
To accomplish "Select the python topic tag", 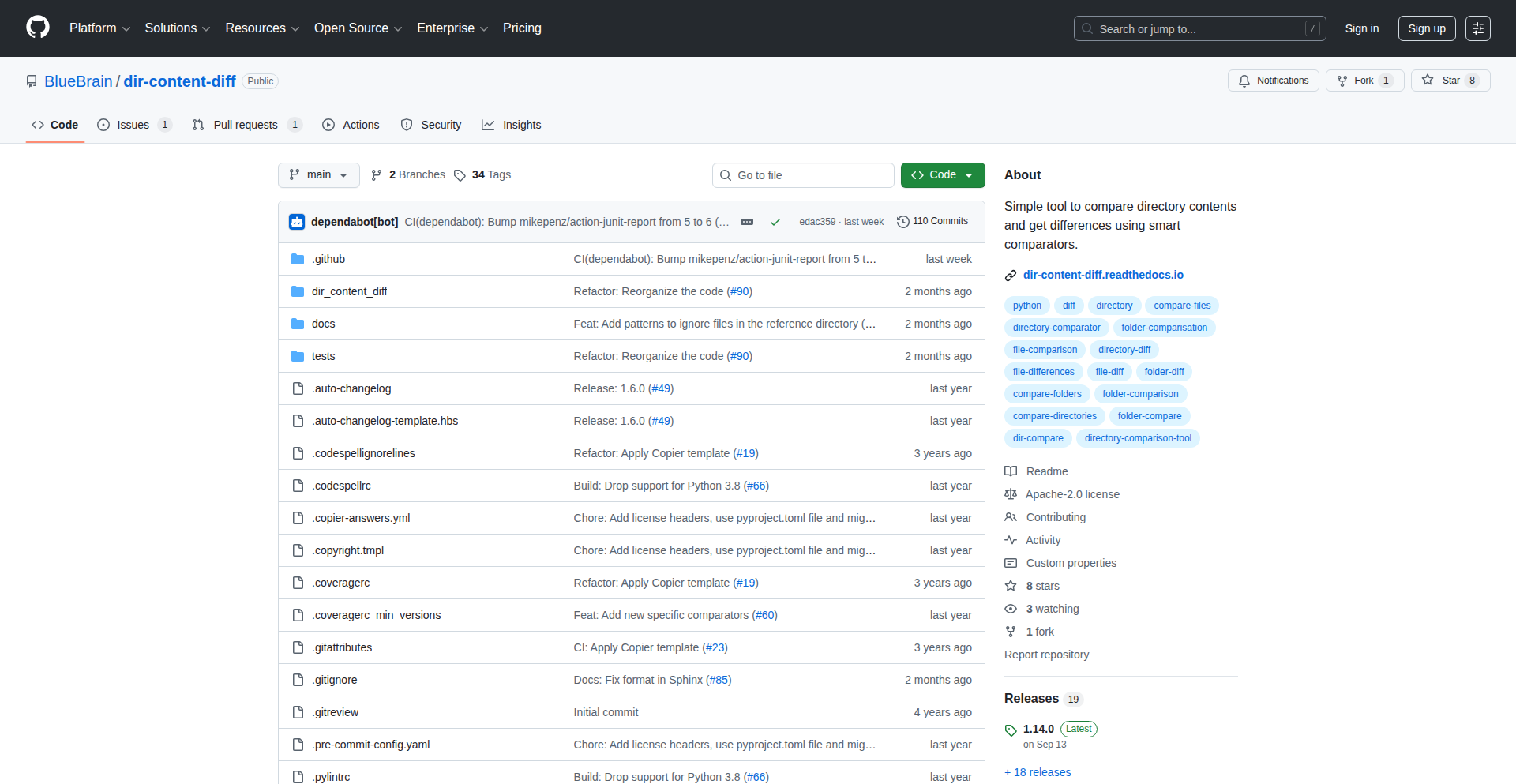I will 1026,306.
